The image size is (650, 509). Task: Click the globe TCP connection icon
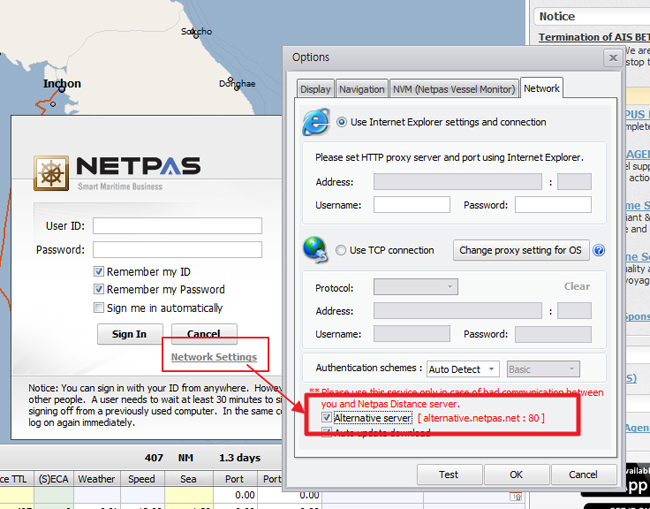(x=315, y=250)
